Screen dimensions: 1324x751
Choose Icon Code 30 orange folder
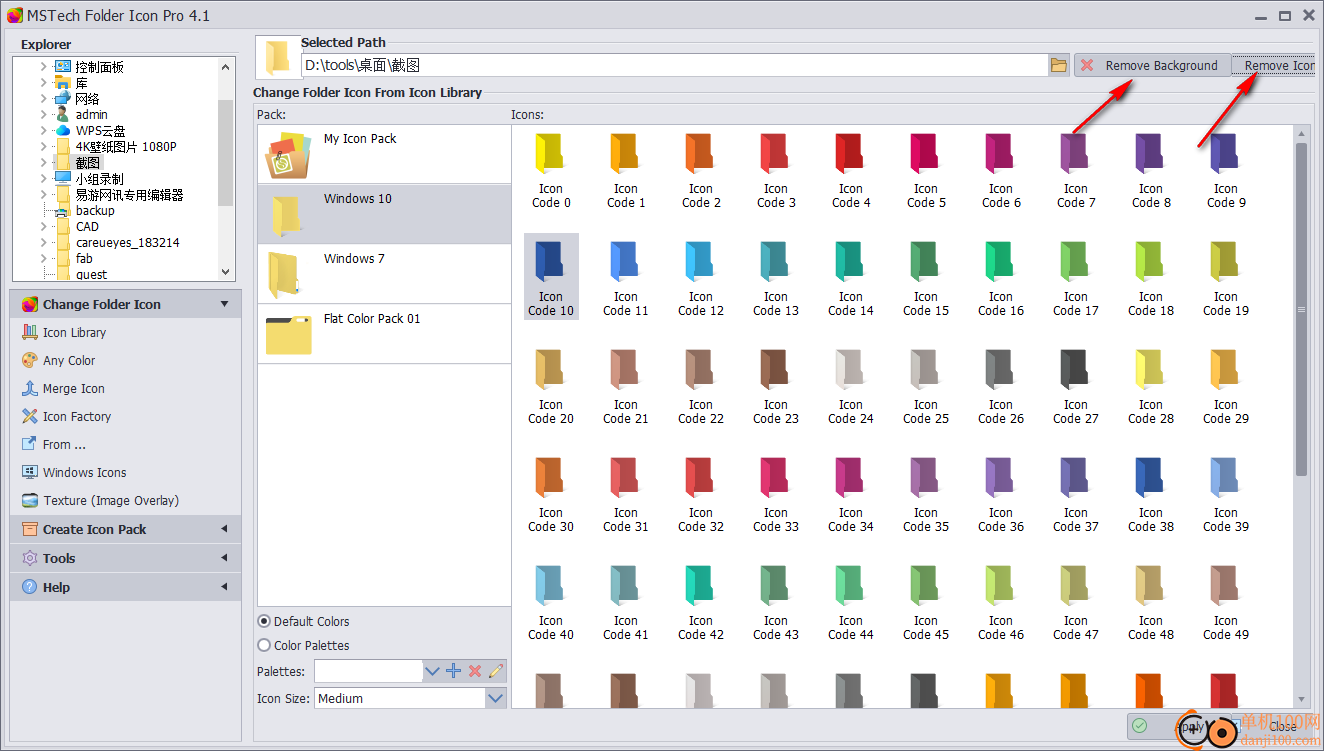(x=551, y=493)
